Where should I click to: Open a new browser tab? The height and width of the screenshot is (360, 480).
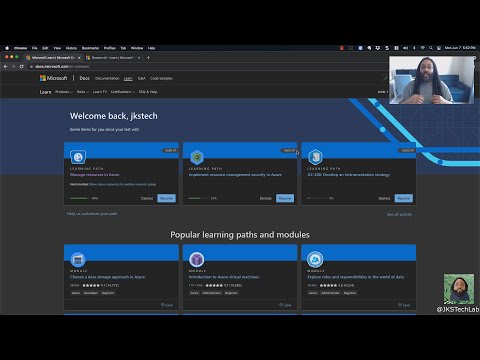pyautogui.click(x=148, y=58)
